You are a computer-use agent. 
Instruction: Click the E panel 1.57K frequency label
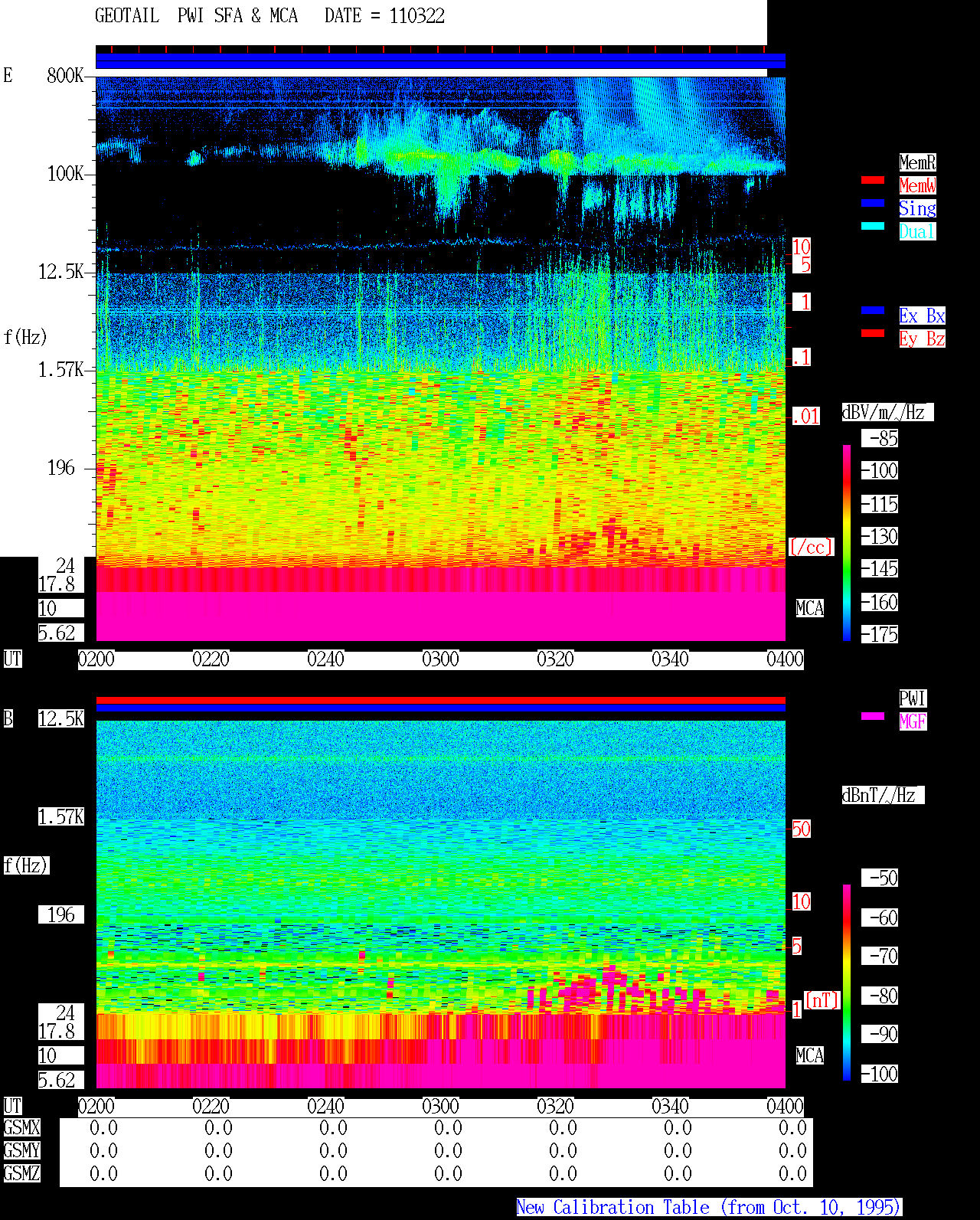pyautogui.click(x=61, y=369)
